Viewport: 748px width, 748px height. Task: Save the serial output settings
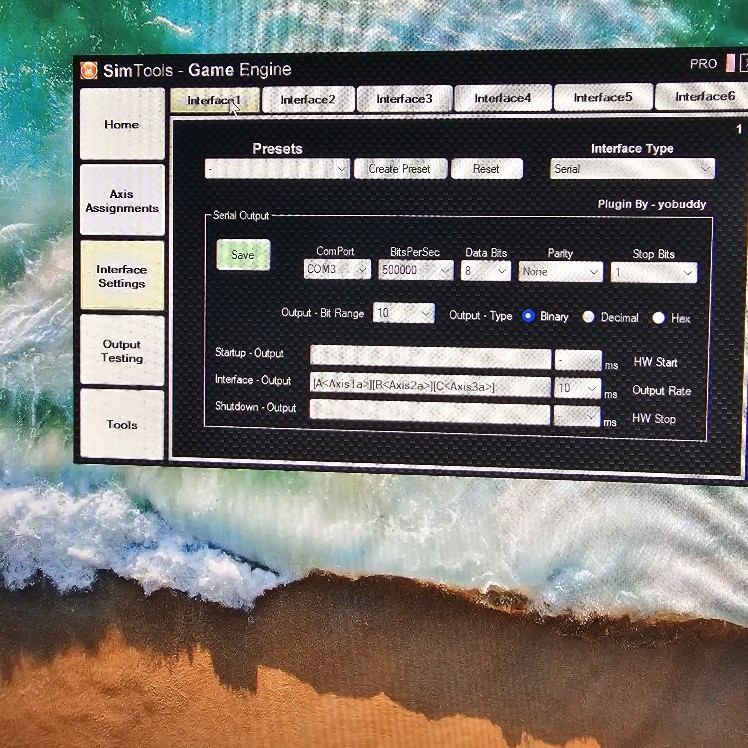coord(243,255)
